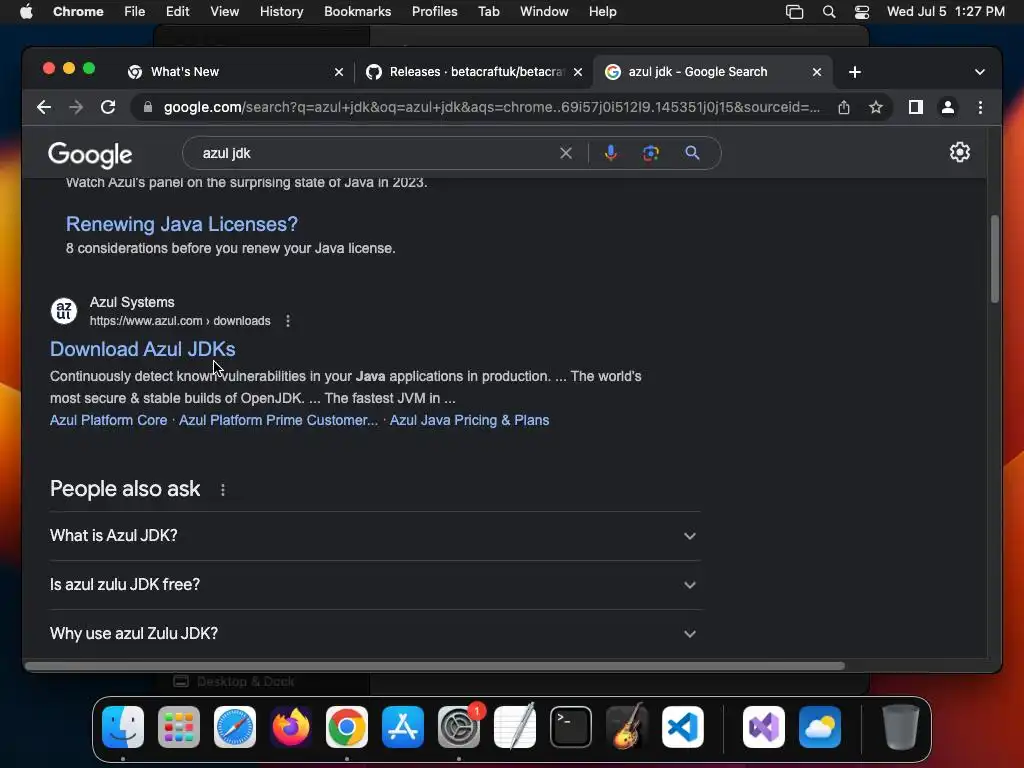Open the Window menu
Screen dimensions: 1024x768
(544, 12)
